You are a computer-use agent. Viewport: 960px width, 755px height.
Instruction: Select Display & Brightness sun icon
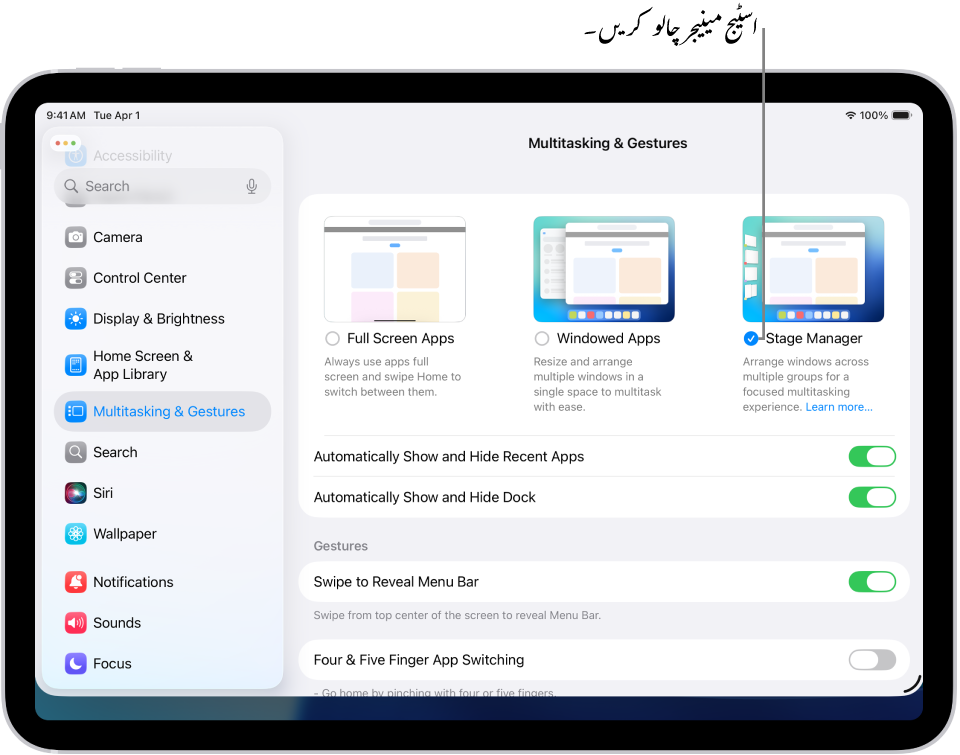[x=75, y=318]
